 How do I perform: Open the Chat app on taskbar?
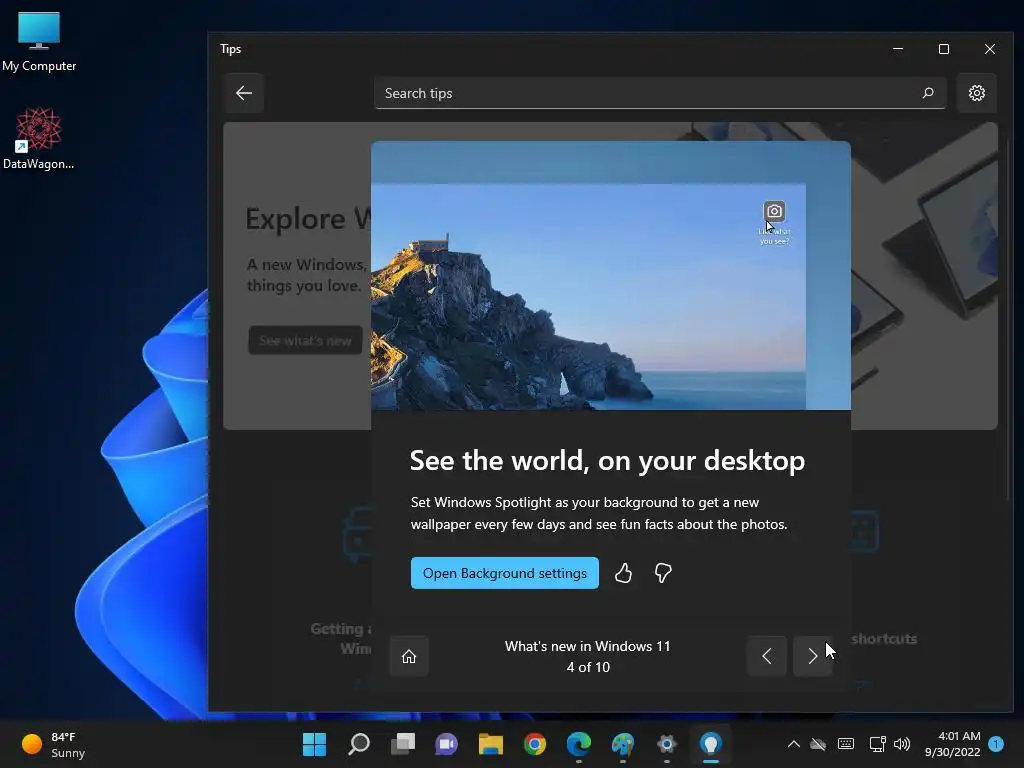tap(447, 744)
